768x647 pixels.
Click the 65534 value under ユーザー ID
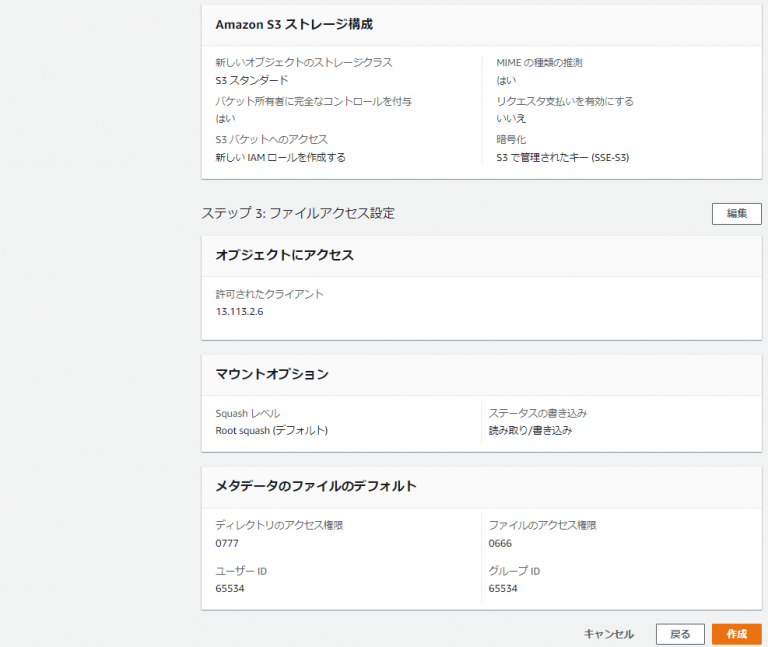pos(230,588)
